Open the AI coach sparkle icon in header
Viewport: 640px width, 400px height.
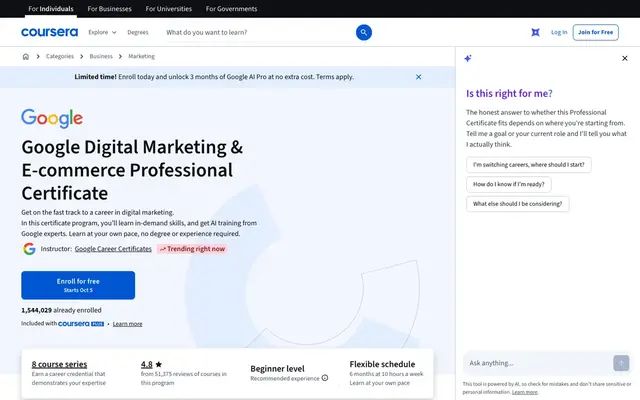click(x=535, y=32)
